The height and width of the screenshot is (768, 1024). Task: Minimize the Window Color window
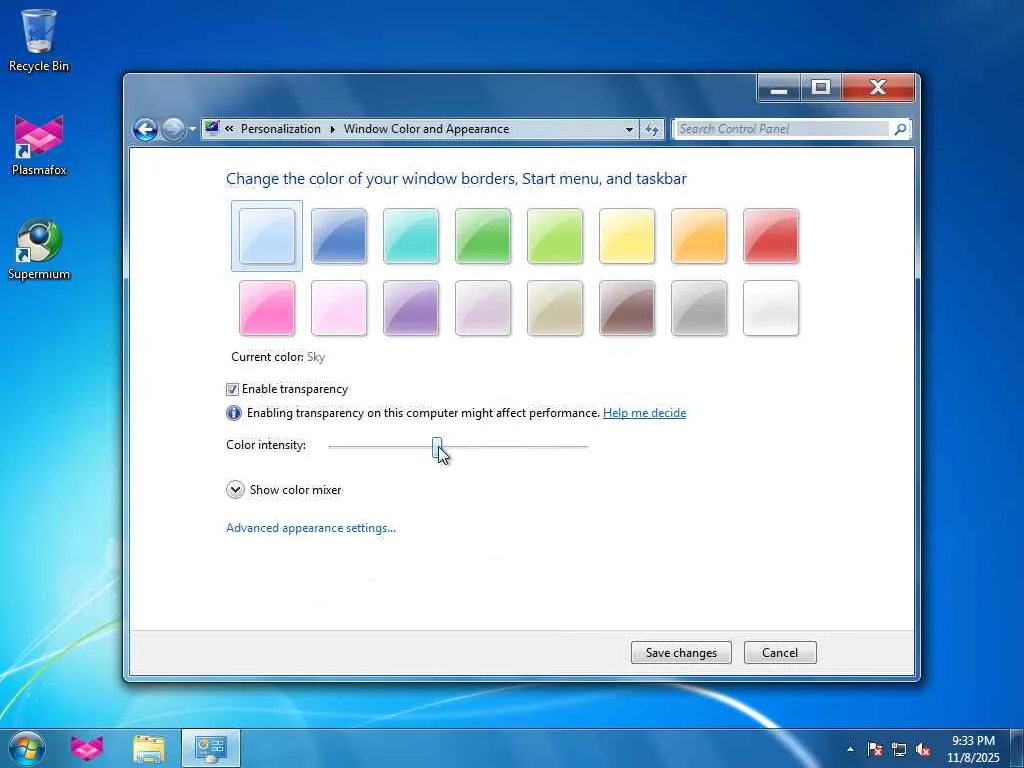[778, 88]
